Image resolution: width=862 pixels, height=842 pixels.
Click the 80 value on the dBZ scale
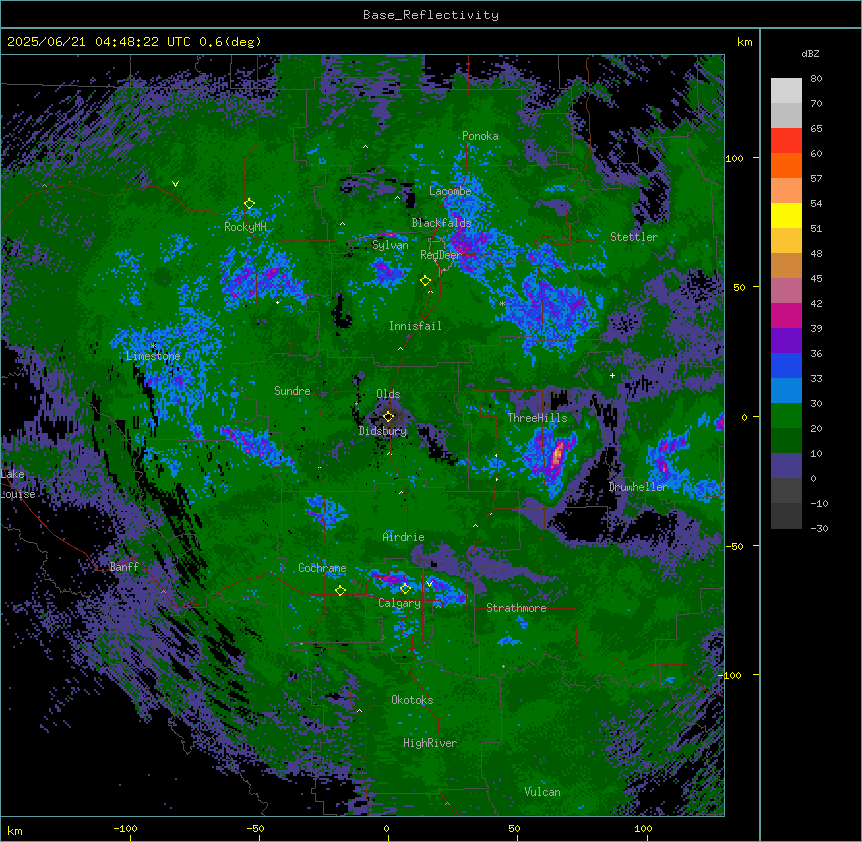[x=816, y=79]
